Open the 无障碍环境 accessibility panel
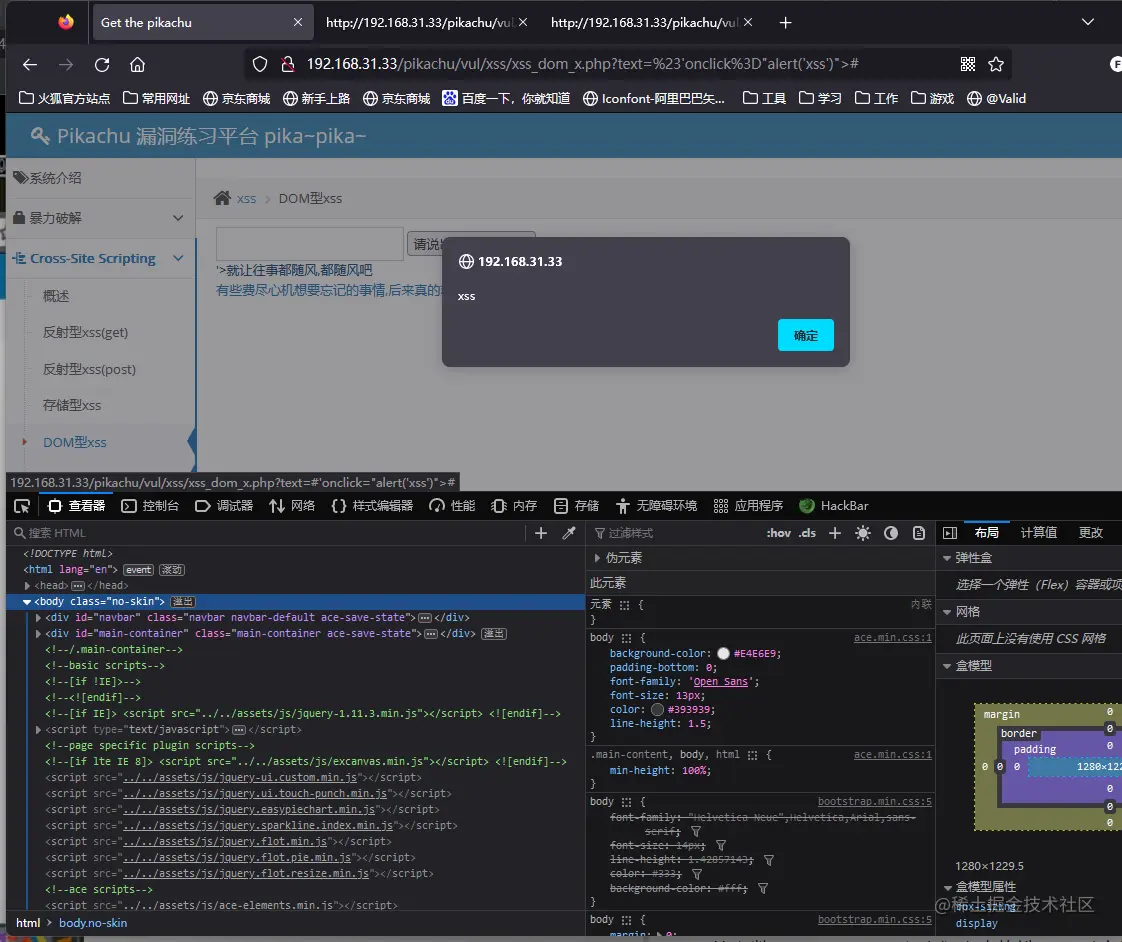The height and width of the screenshot is (942, 1122). tap(656, 506)
